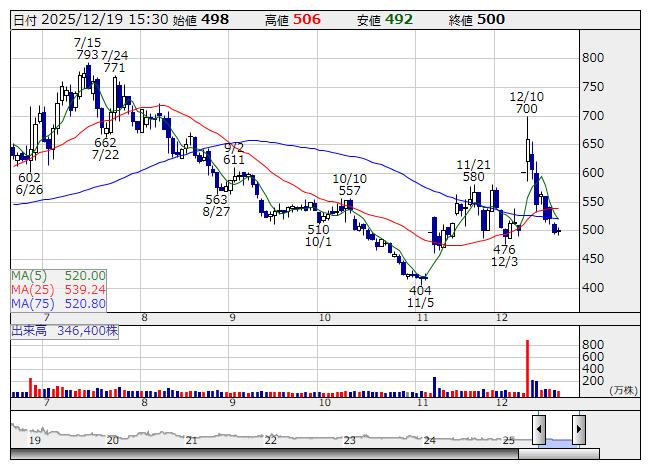The width and height of the screenshot is (653, 470).
Task: Click the 7/22 662 price label
Action: point(105,149)
